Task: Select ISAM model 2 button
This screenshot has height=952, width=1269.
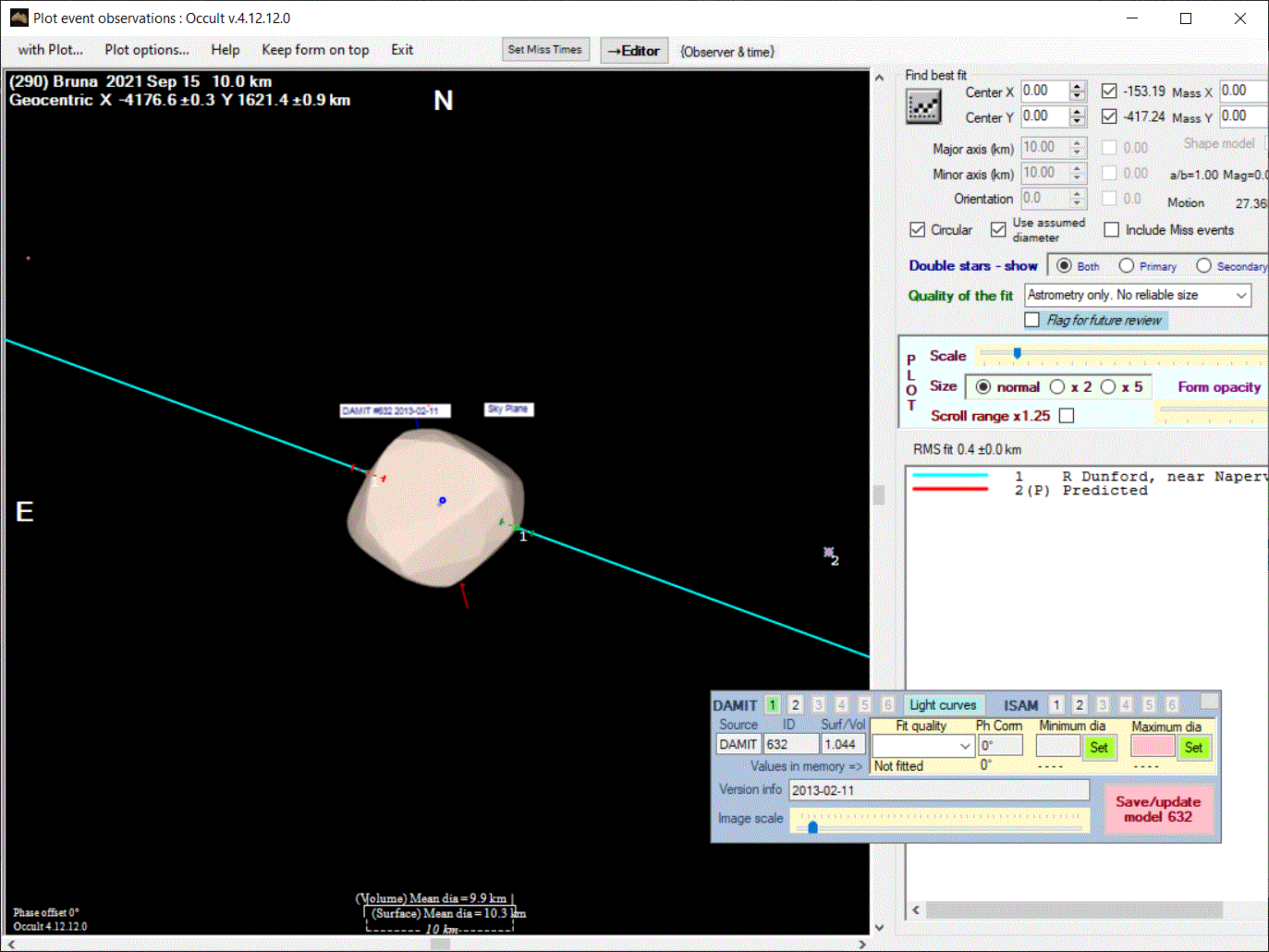Action: [1080, 704]
